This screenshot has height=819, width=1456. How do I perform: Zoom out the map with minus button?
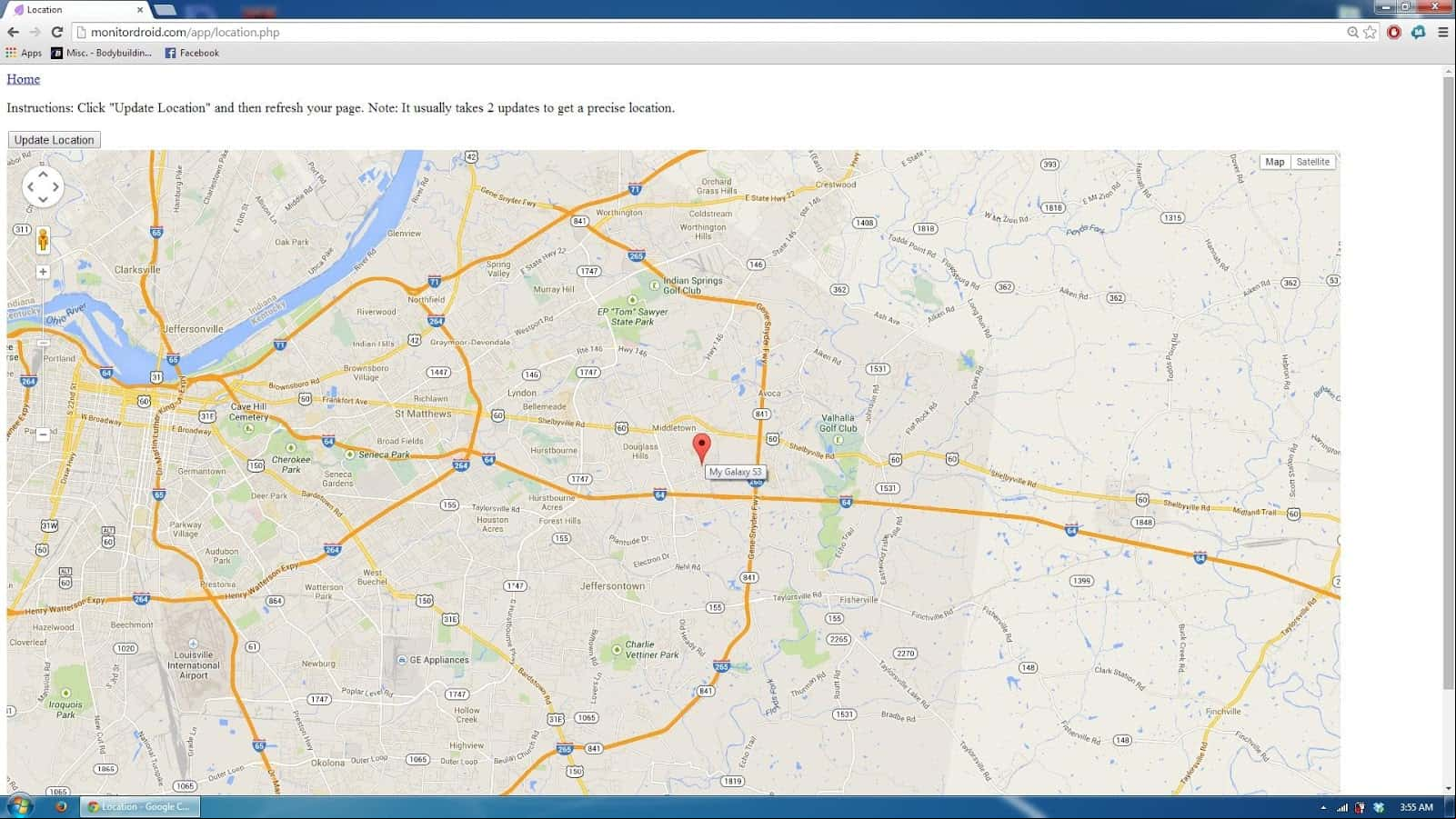click(43, 434)
